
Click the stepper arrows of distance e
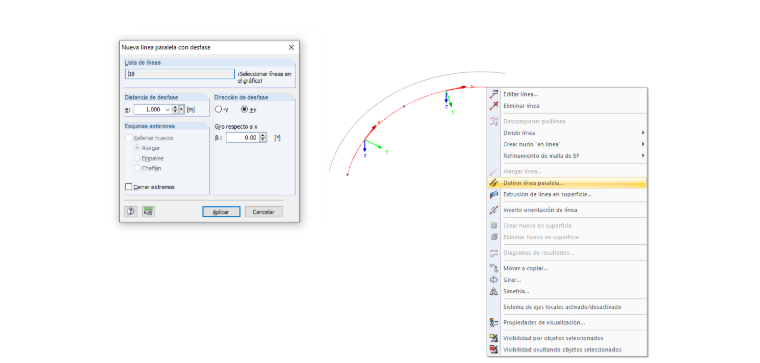click(x=175, y=110)
